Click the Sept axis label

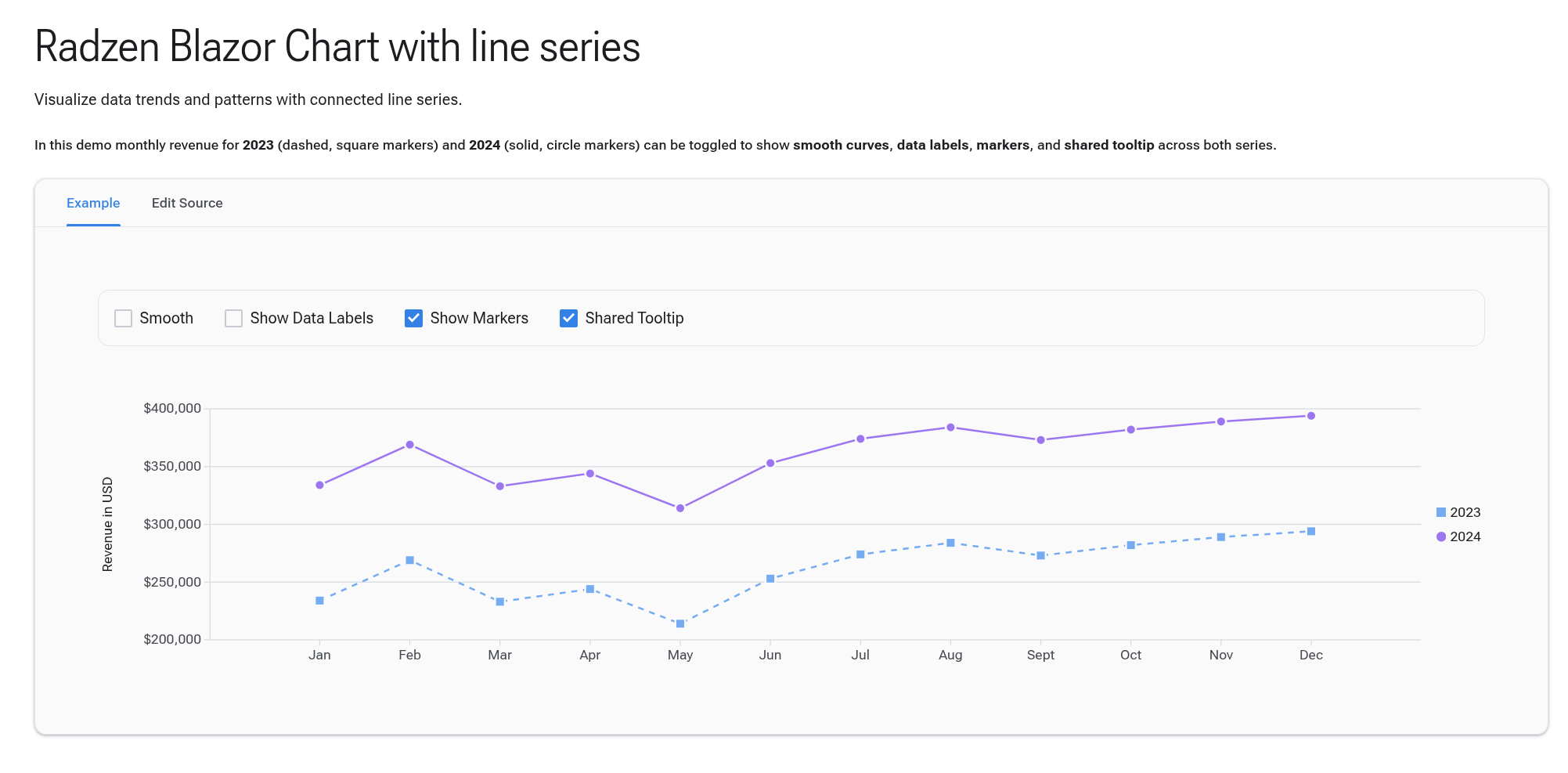click(1040, 655)
